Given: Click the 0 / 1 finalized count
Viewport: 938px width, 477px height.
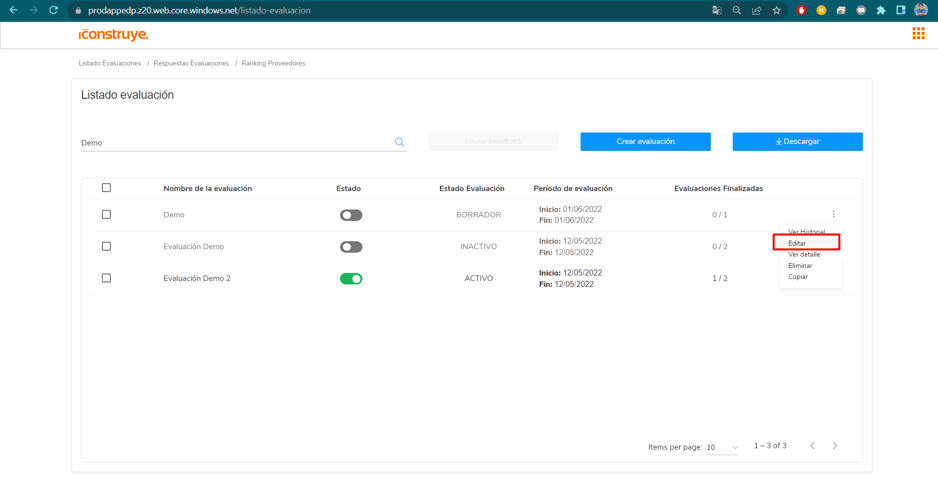Looking at the screenshot, I should 720,215.
